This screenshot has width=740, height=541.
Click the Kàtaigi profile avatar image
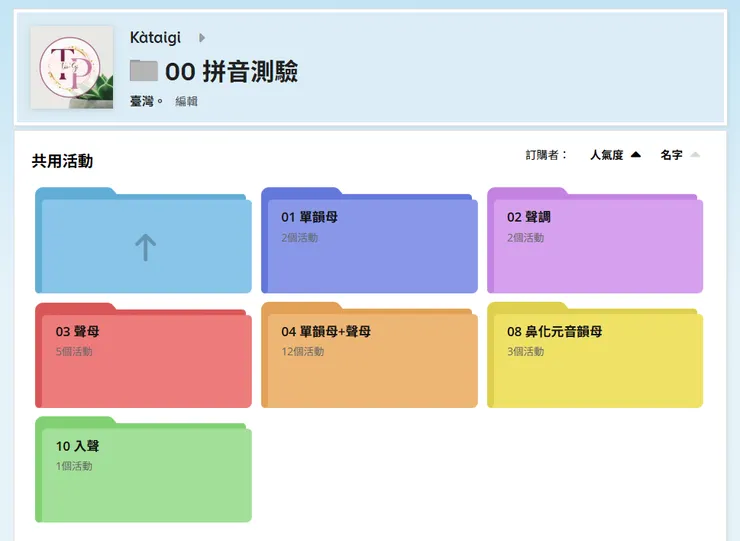pyautogui.click(x=72, y=67)
